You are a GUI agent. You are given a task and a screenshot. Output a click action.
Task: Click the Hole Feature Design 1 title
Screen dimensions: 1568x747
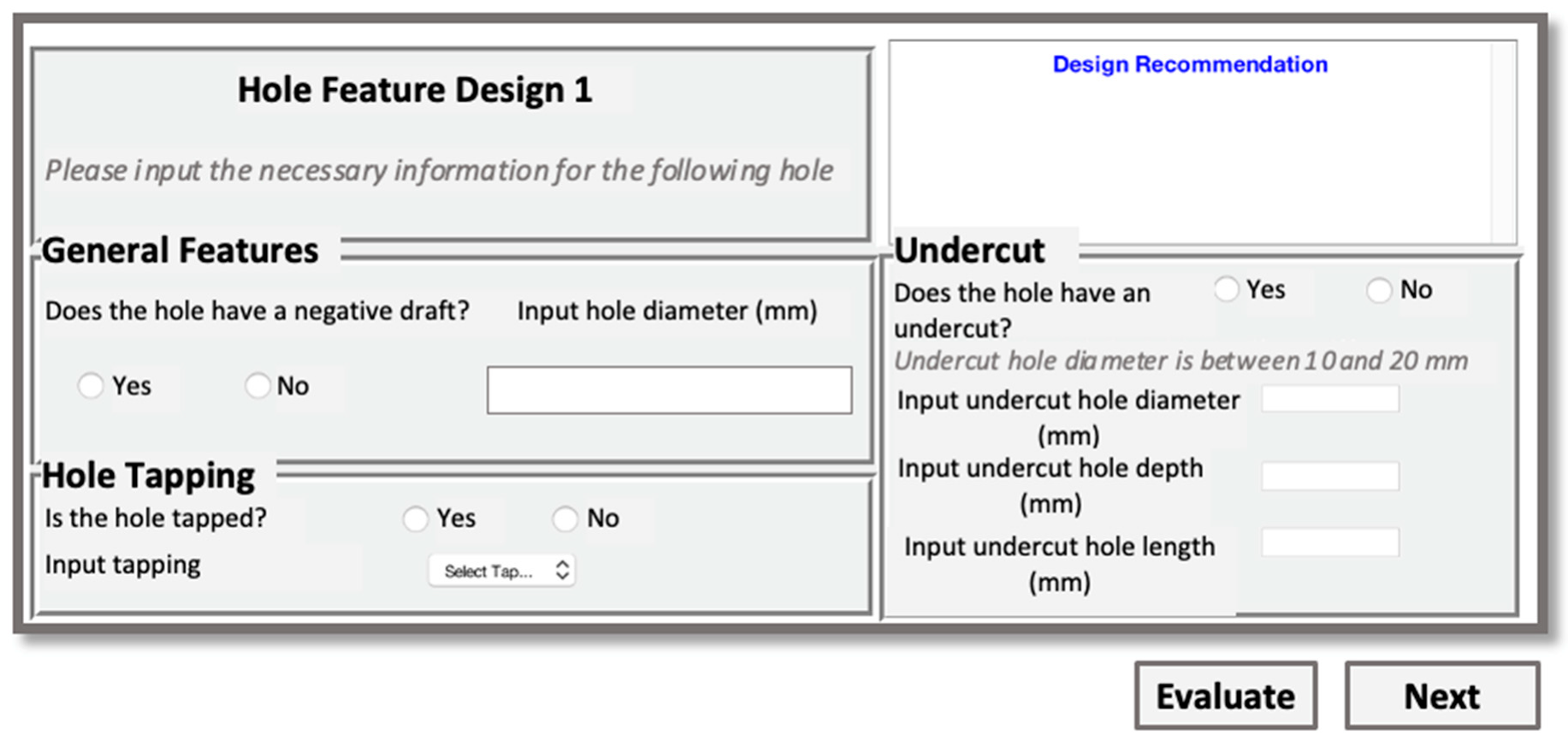415,90
